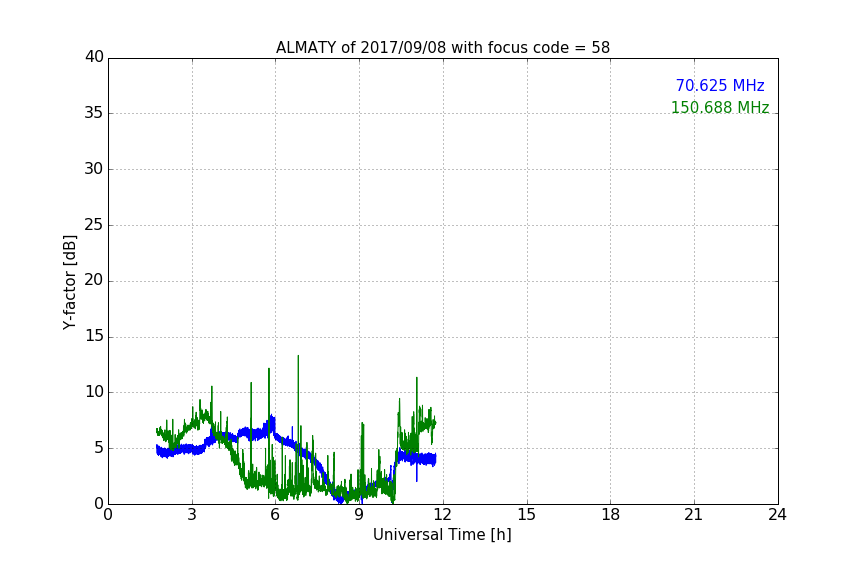This screenshot has width=864, height=576.
Task: Click the y-axis tick label '35'
Action: [x=94, y=113]
